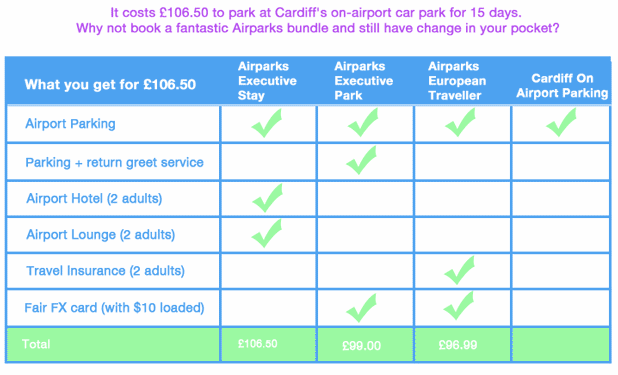Click Airport Parking checkmark under European Traveller

(460, 123)
